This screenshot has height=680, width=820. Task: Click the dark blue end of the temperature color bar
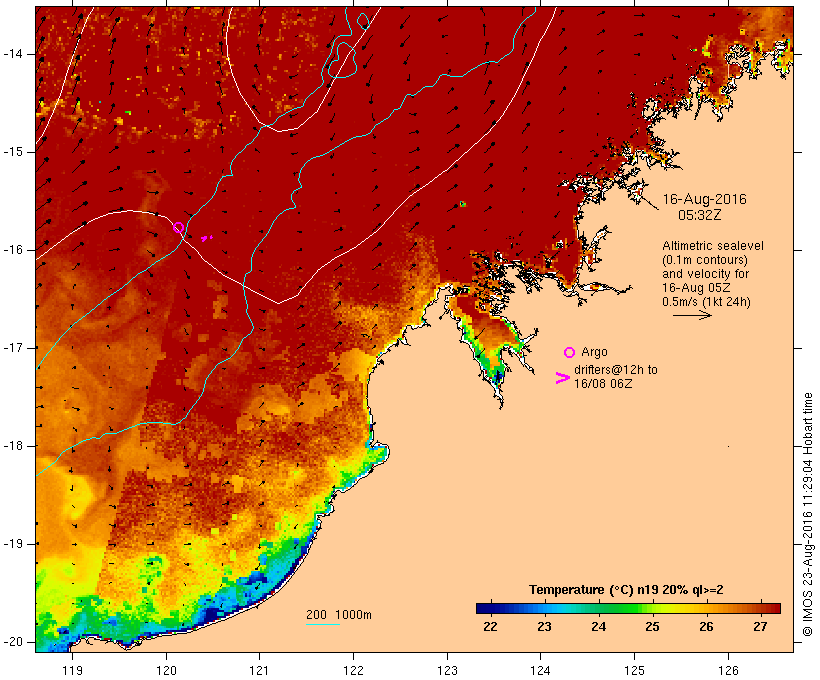(484, 608)
